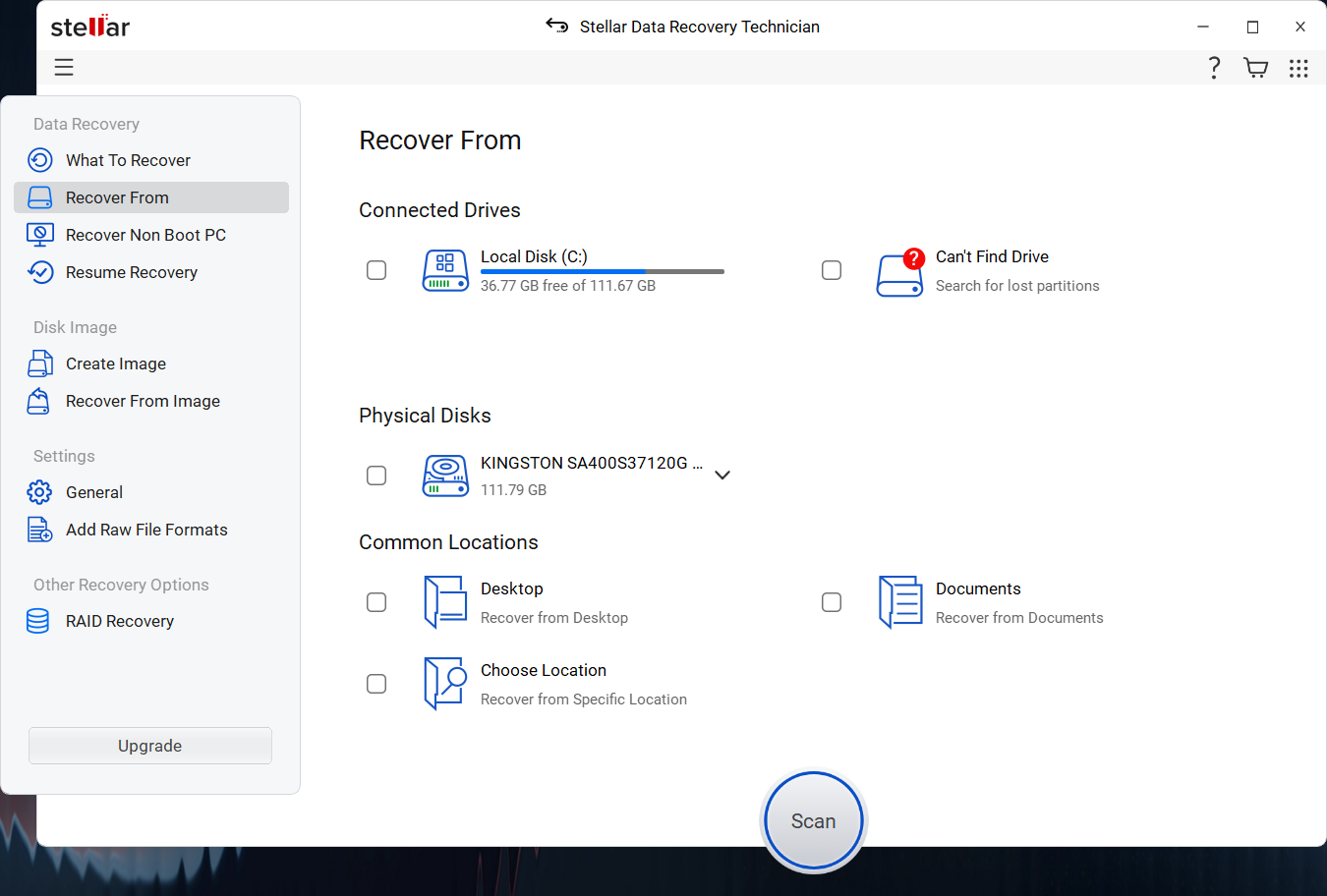The height and width of the screenshot is (896, 1327).
Task: Open Recover From Image
Action: (x=151, y=401)
